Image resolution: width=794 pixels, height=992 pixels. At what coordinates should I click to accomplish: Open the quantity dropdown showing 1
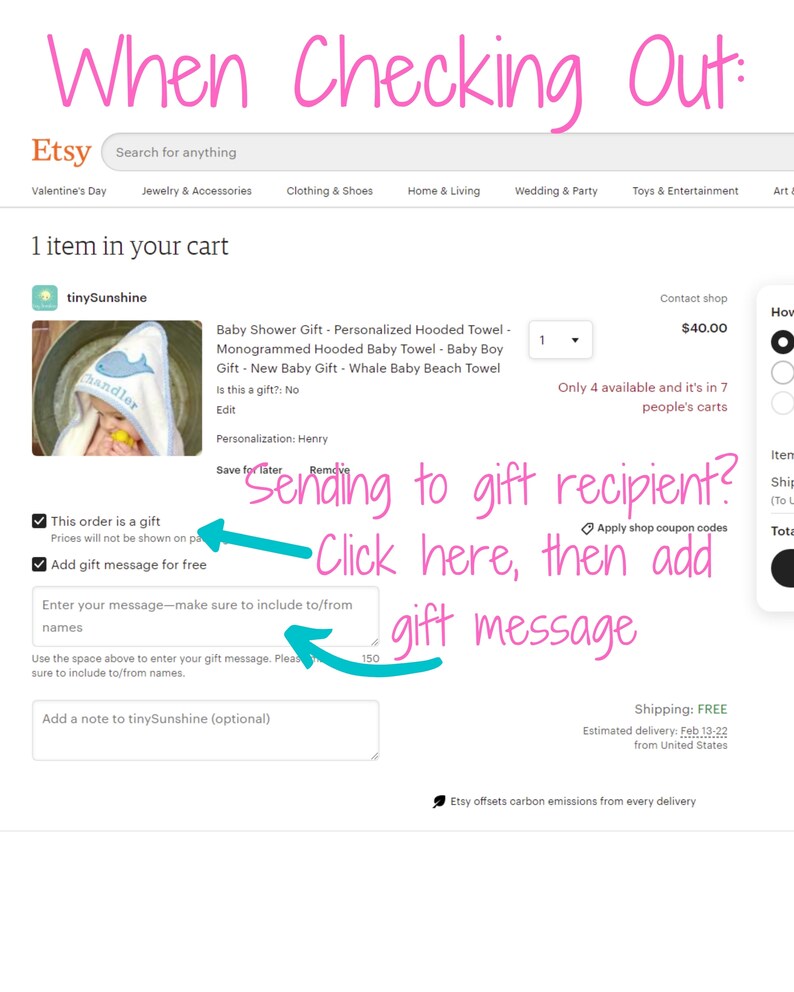561,340
